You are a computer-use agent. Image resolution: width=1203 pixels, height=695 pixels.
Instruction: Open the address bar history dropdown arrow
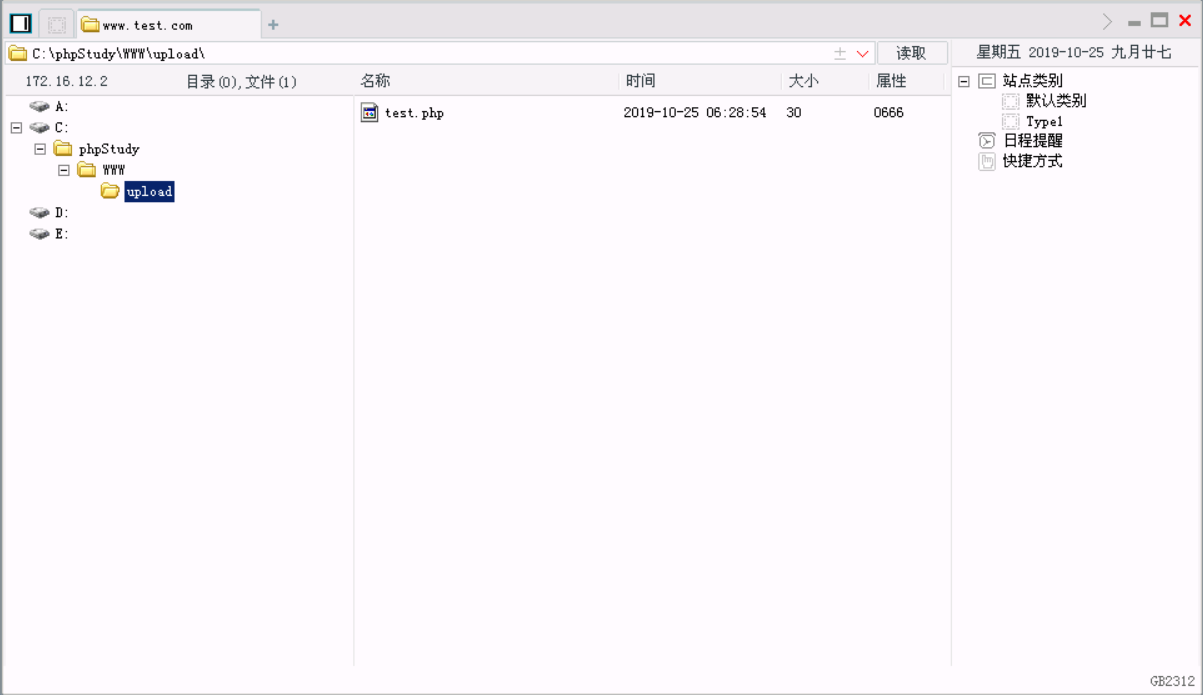[864, 53]
